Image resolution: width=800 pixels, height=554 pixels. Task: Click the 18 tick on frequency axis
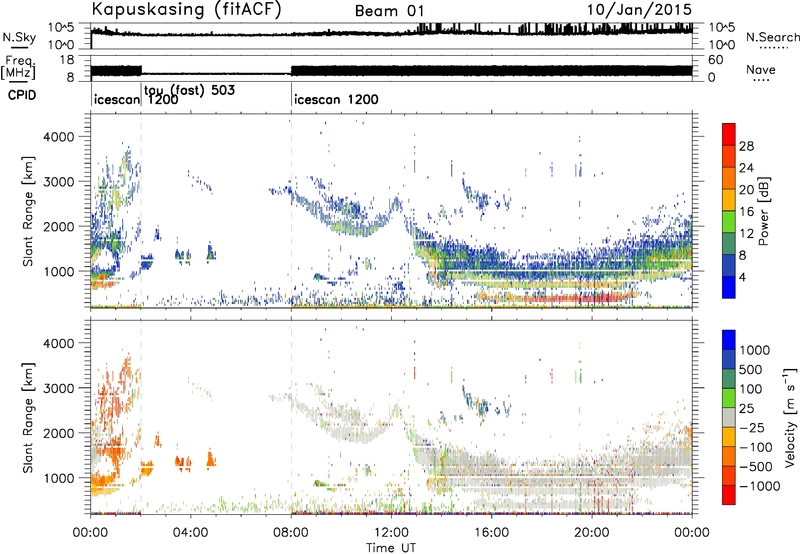coord(67,60)
